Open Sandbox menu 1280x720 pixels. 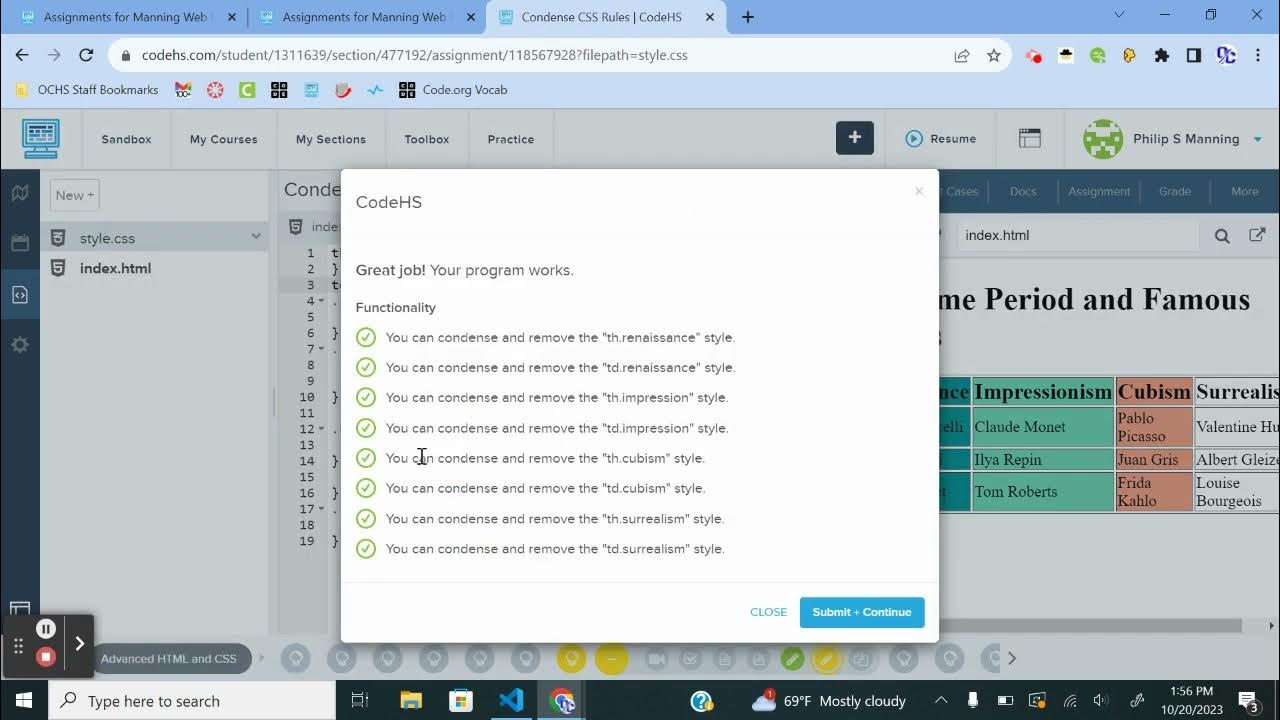pyautogui.click(x=126, y=139)
